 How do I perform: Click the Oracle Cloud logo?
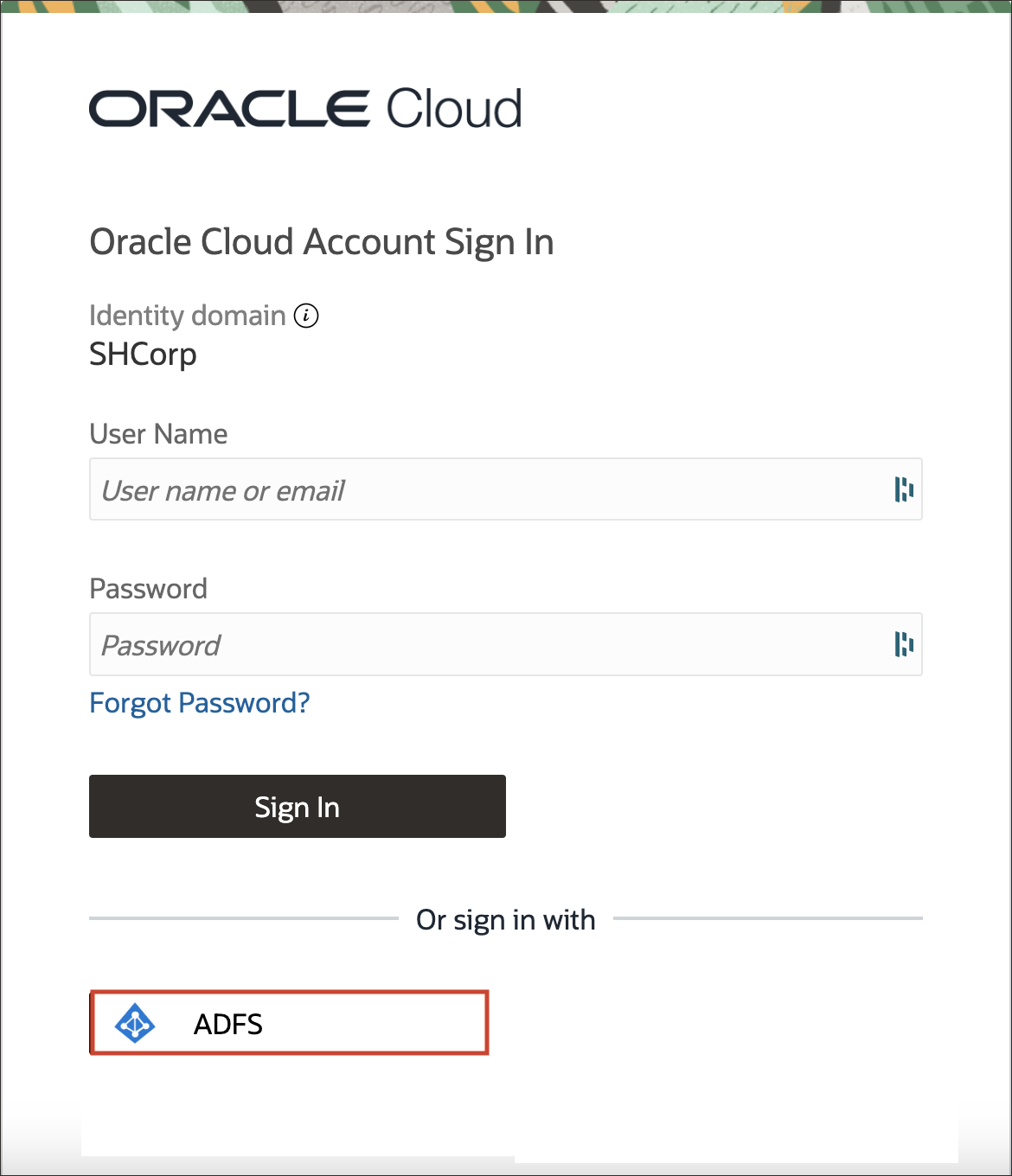304,107
